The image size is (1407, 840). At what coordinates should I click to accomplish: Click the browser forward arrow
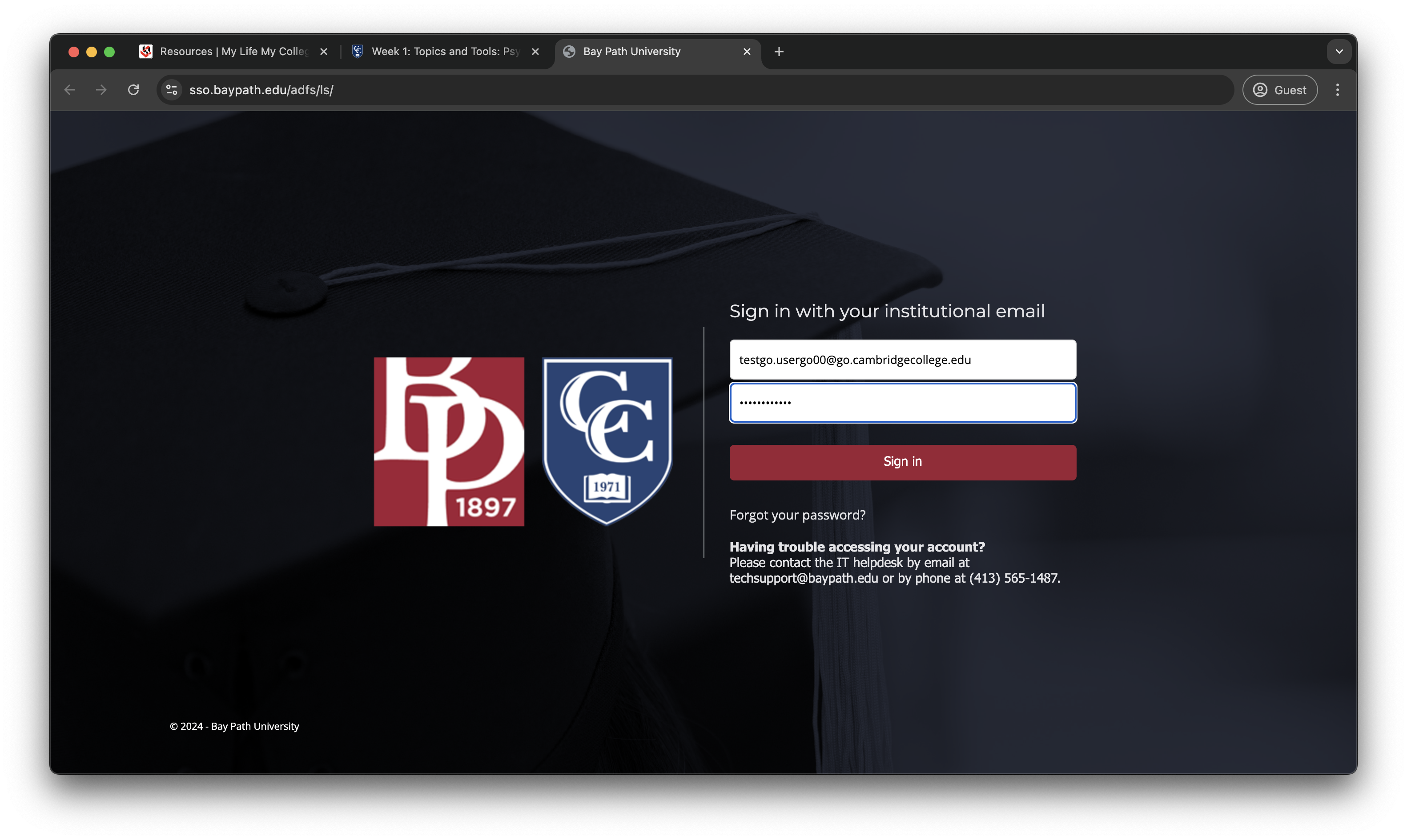pos(101,90)
